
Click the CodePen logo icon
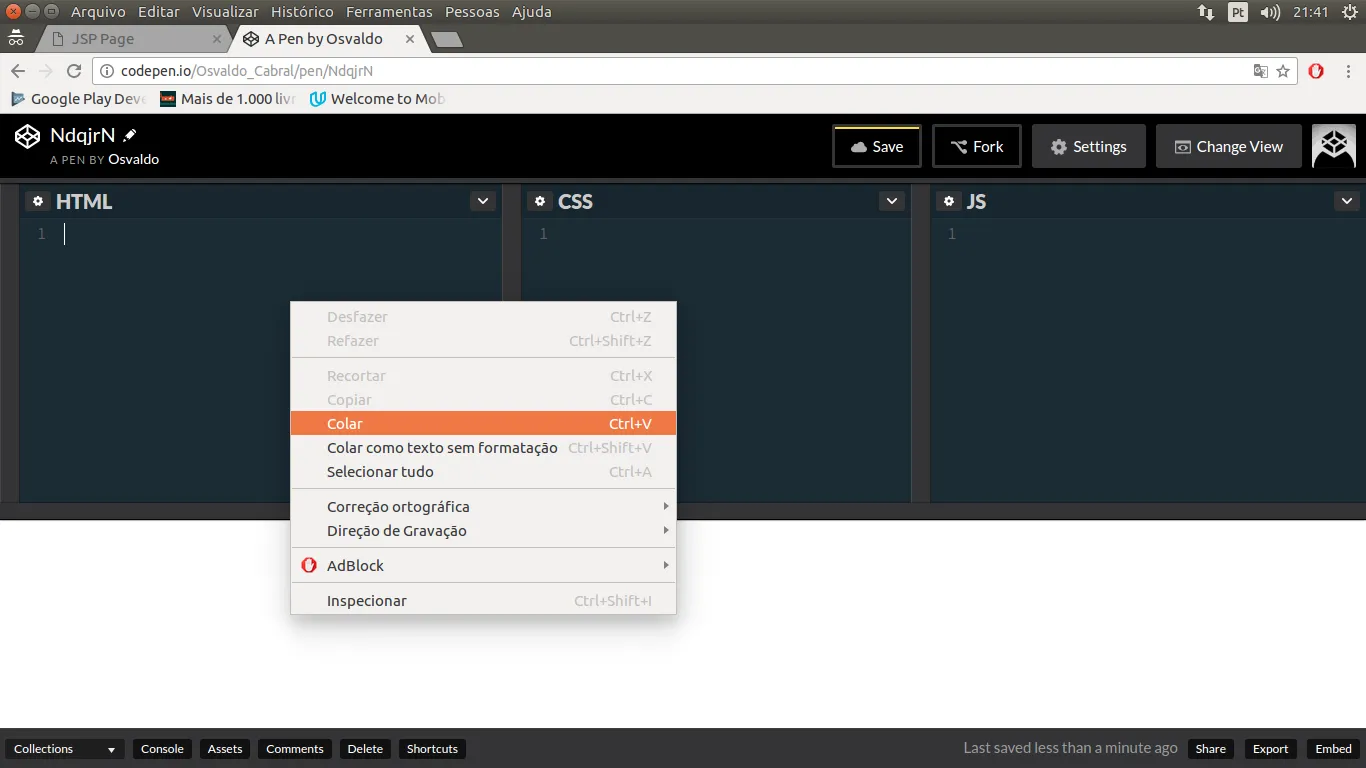click(x=27, y=137)
